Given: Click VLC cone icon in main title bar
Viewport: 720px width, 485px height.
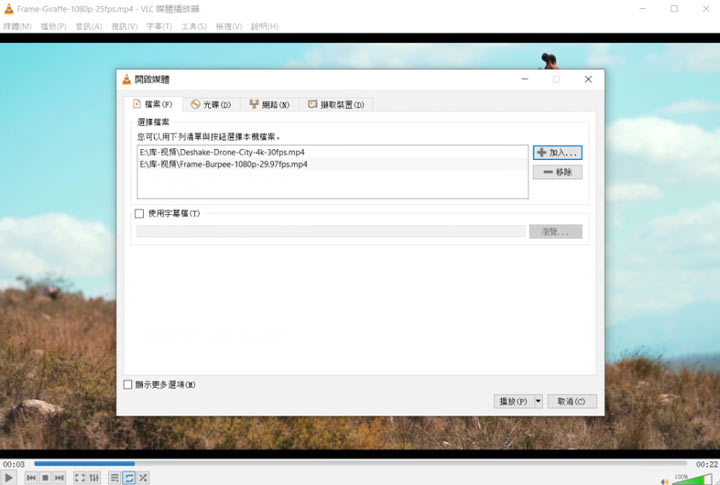Looking at the screenshot, I should pos(9,8).
